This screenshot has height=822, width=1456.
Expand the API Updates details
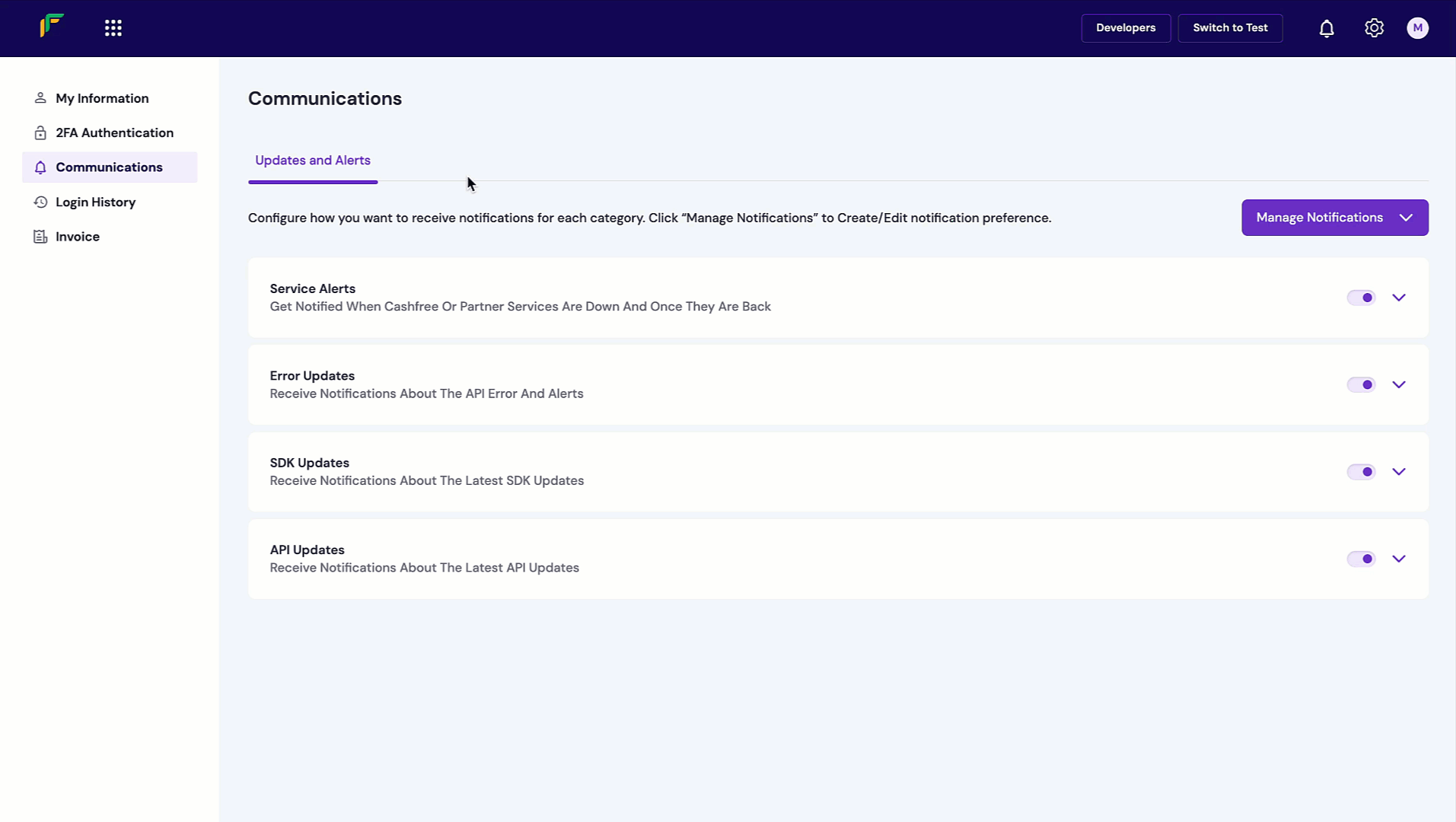pyautogui.click(x=1399, y=558)
